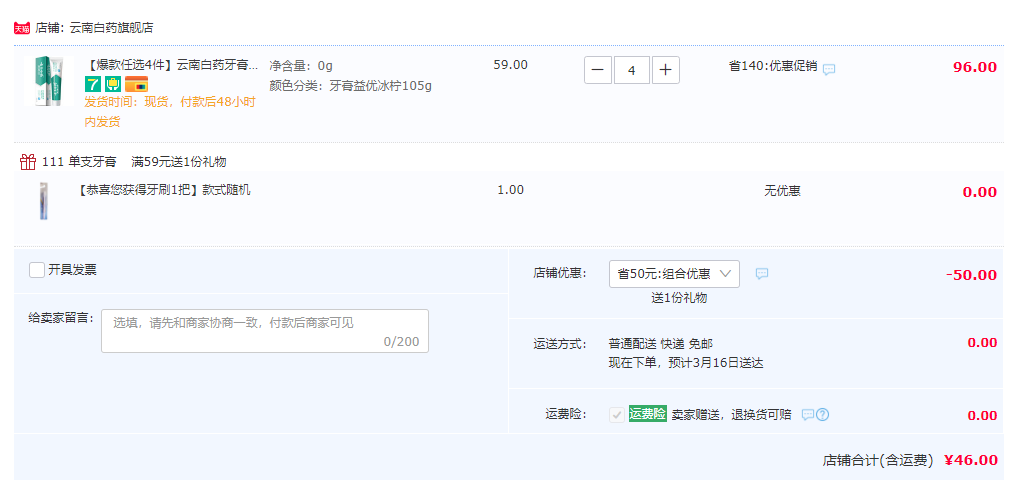
Task: Toggle the 运费险 shipping insurance checkbox
Action: (x=617, y=414)
